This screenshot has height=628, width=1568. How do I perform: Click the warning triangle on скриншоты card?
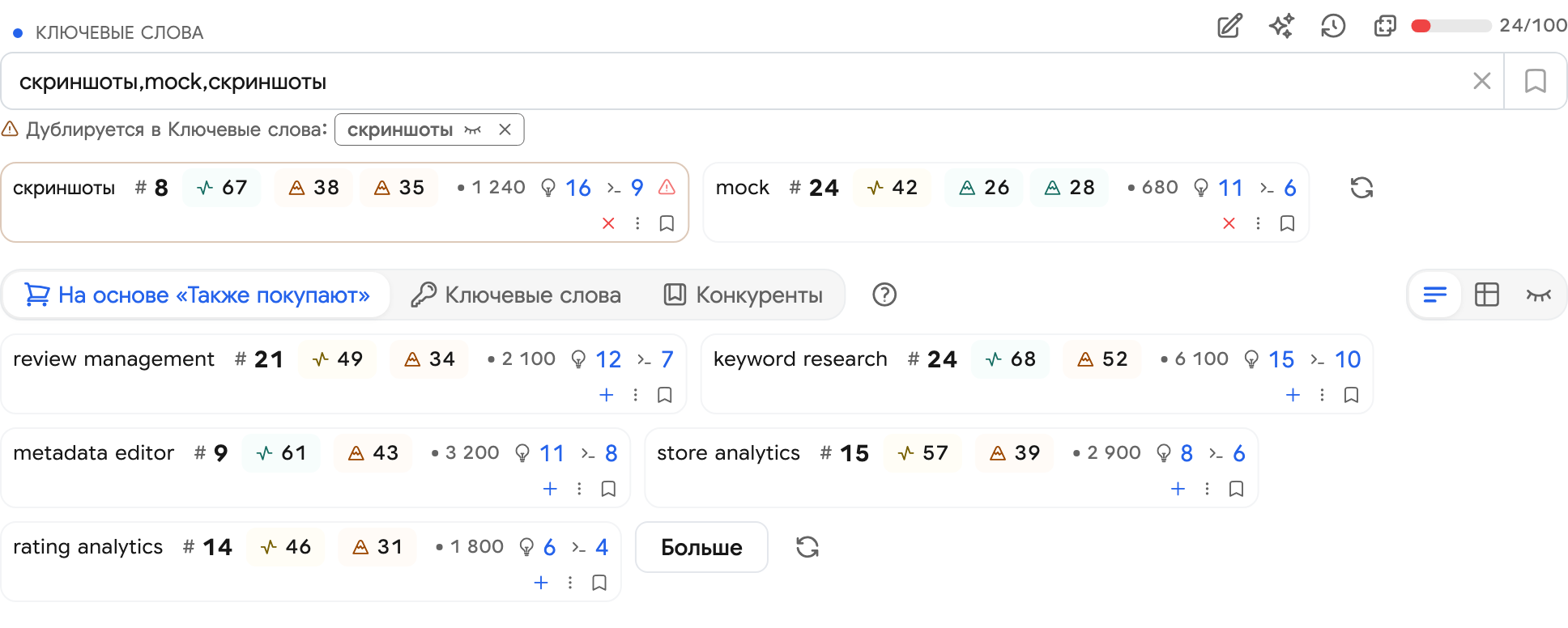(x=667, y=188)
